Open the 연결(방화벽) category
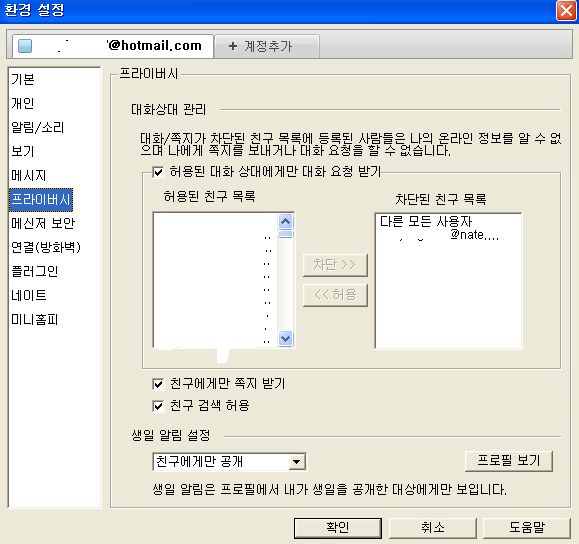Image resolution: width=579 pixels, height=544 pixels. (46, 247)
